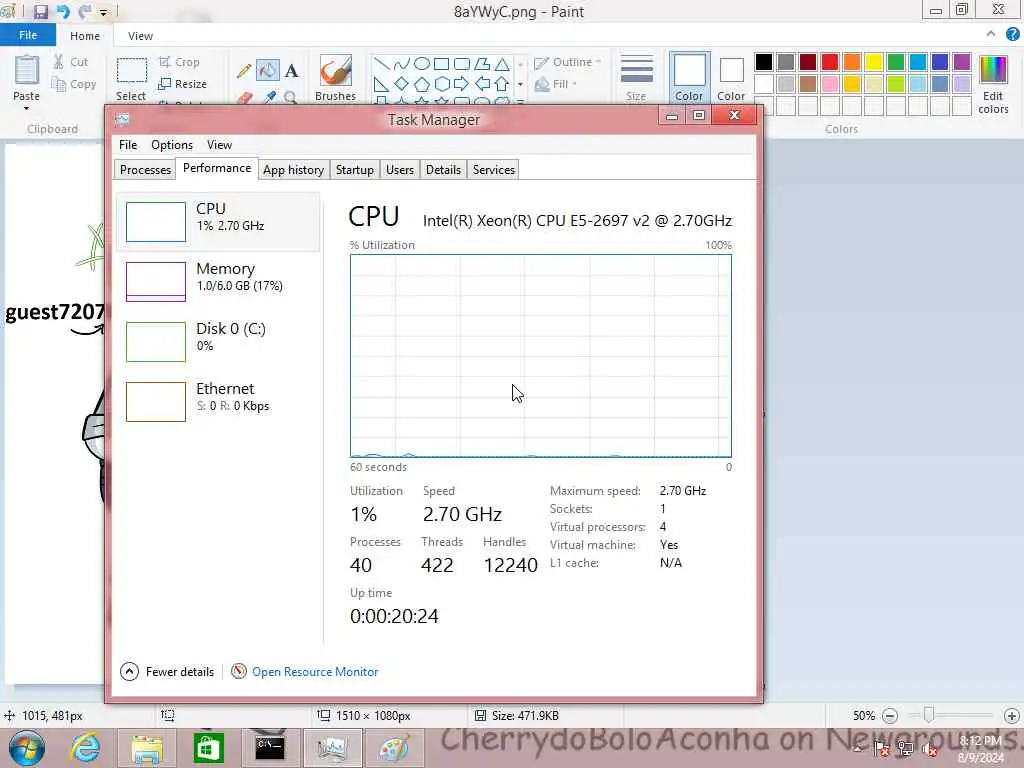The image size is (1024, 768).
Task: Select the Pencil tool in Paint
Action: 244,70
